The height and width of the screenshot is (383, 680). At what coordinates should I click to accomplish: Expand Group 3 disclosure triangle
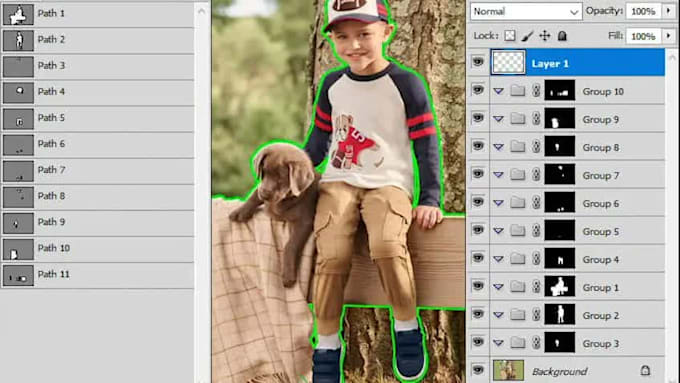[499, 343]
